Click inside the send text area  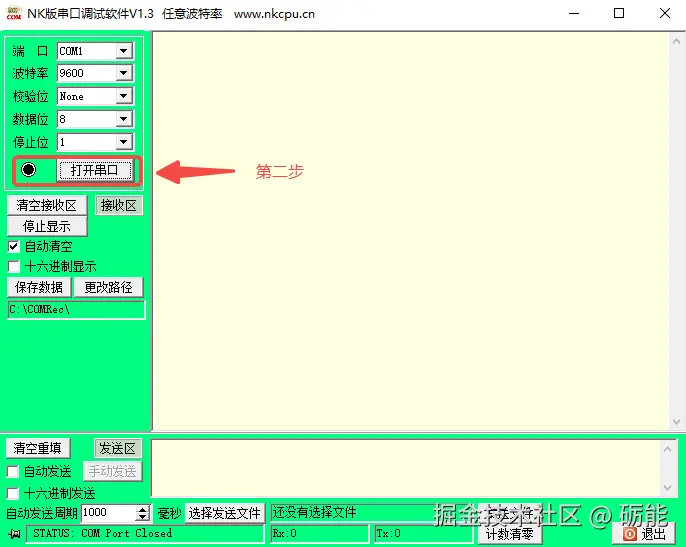tap(406, 468)
